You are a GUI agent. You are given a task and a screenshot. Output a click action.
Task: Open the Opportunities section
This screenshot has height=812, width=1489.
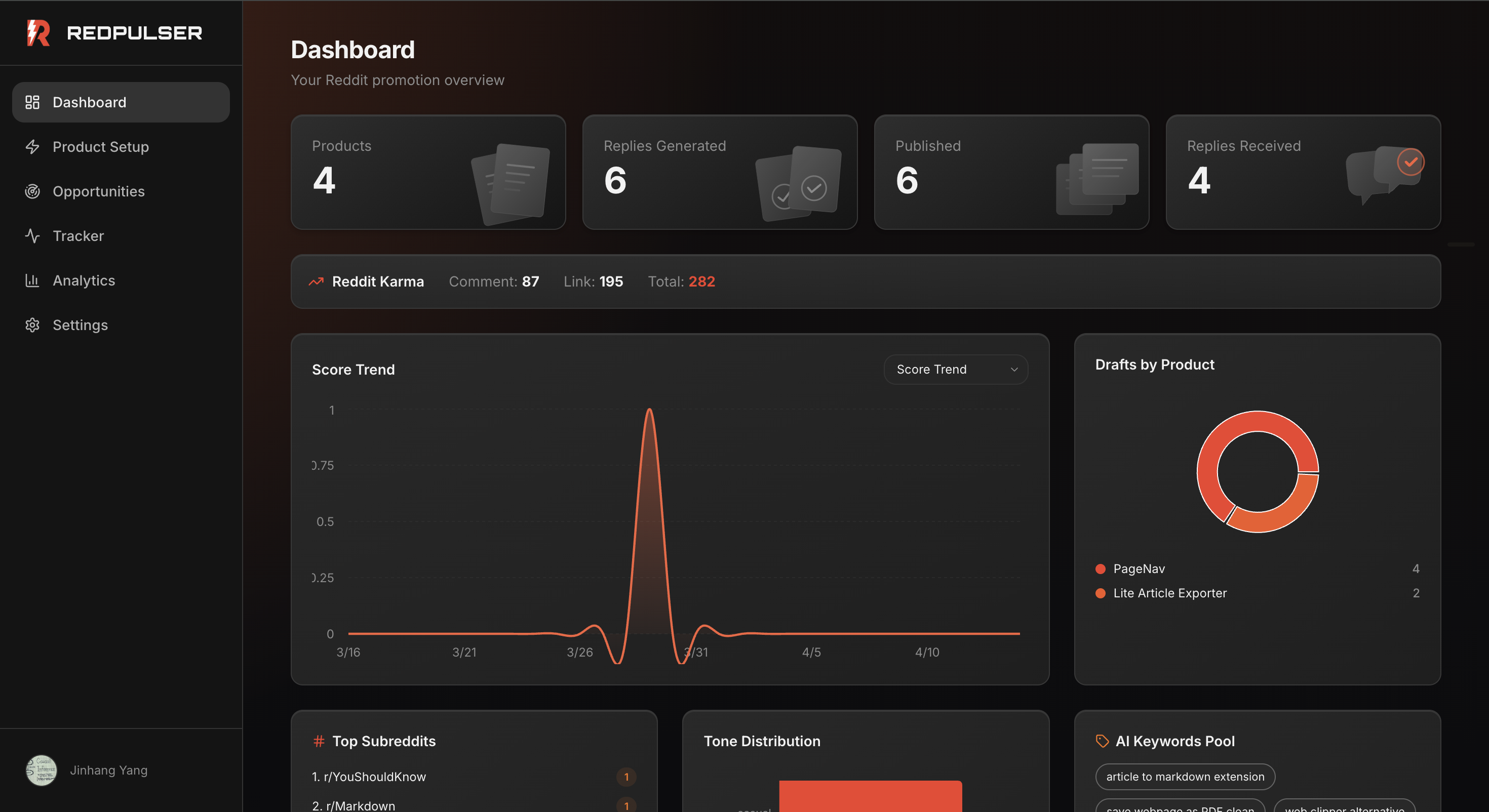coord(98,191)
